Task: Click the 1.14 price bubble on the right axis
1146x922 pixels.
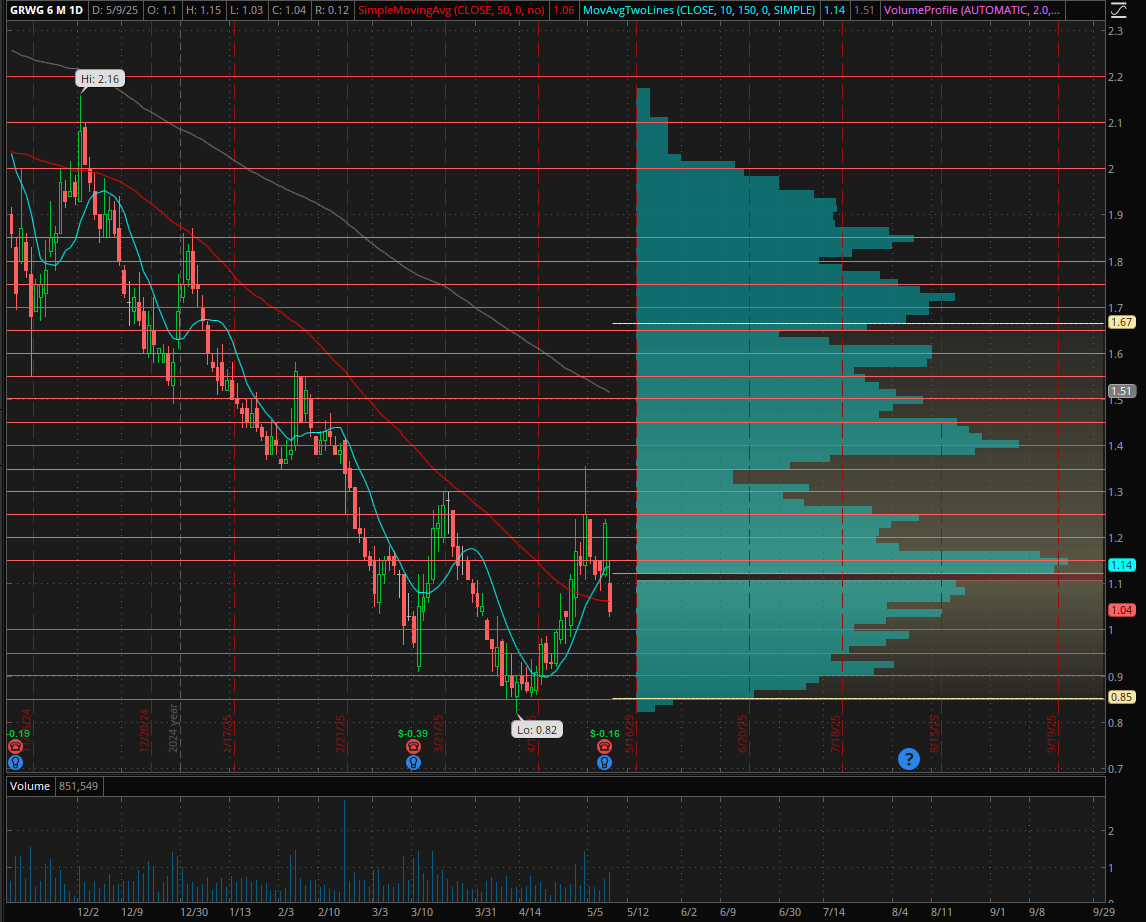Action: [x=1120, y=565]
